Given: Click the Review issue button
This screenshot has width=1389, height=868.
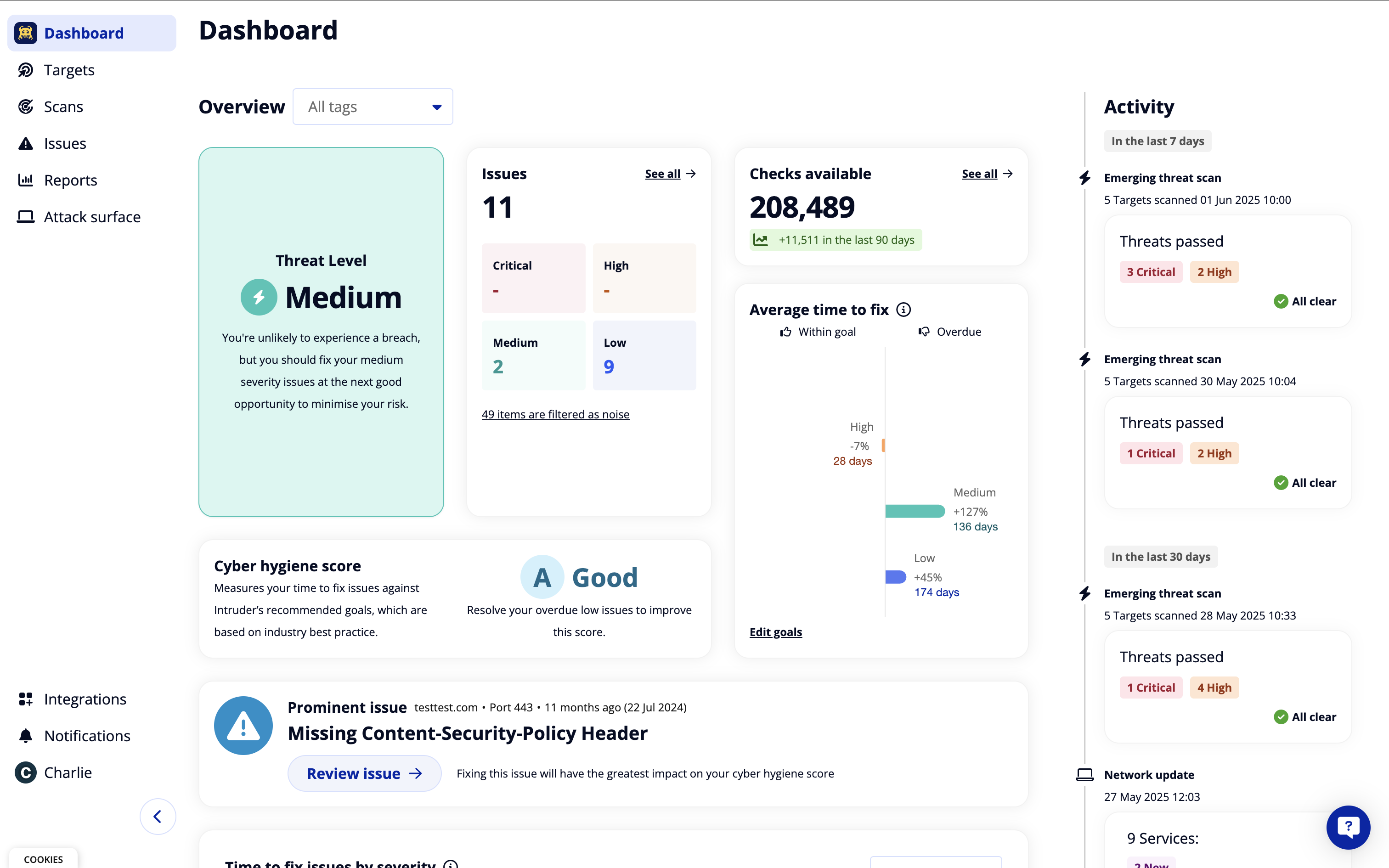Looking at the screenshot, I should click(x=364, y=773).
